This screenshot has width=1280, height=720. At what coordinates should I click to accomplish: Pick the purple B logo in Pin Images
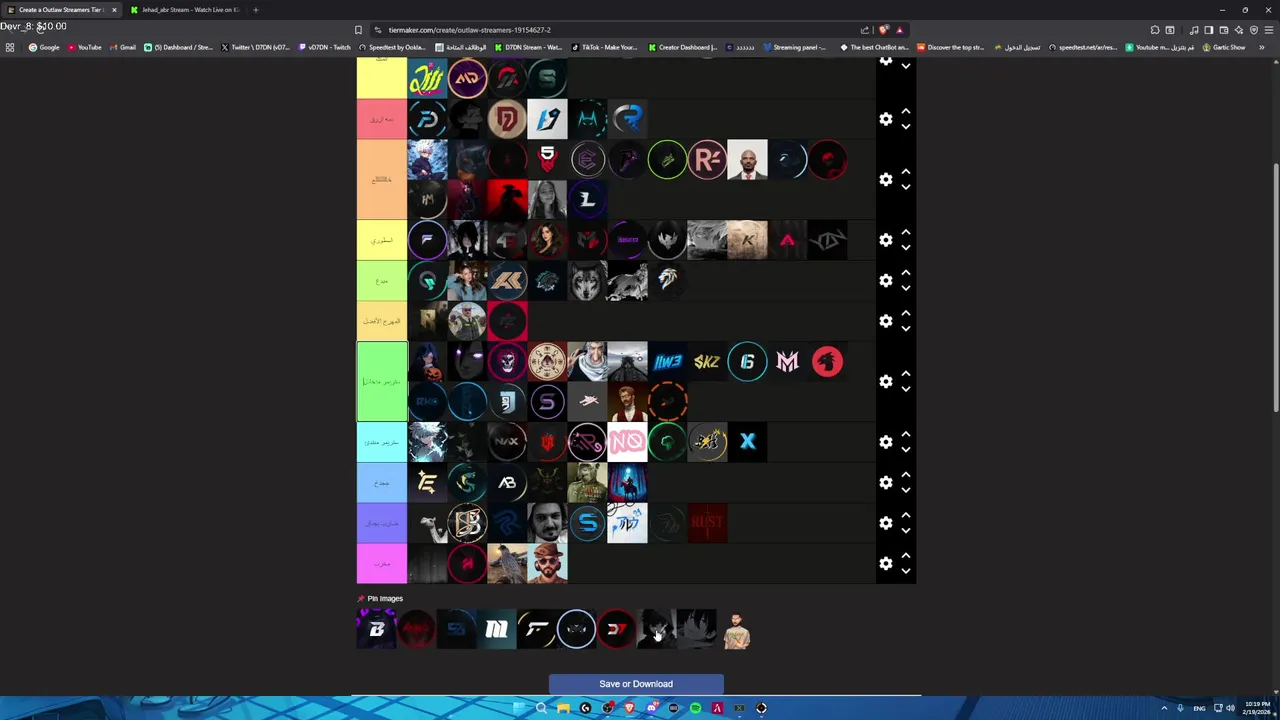[x=377, y=629]
